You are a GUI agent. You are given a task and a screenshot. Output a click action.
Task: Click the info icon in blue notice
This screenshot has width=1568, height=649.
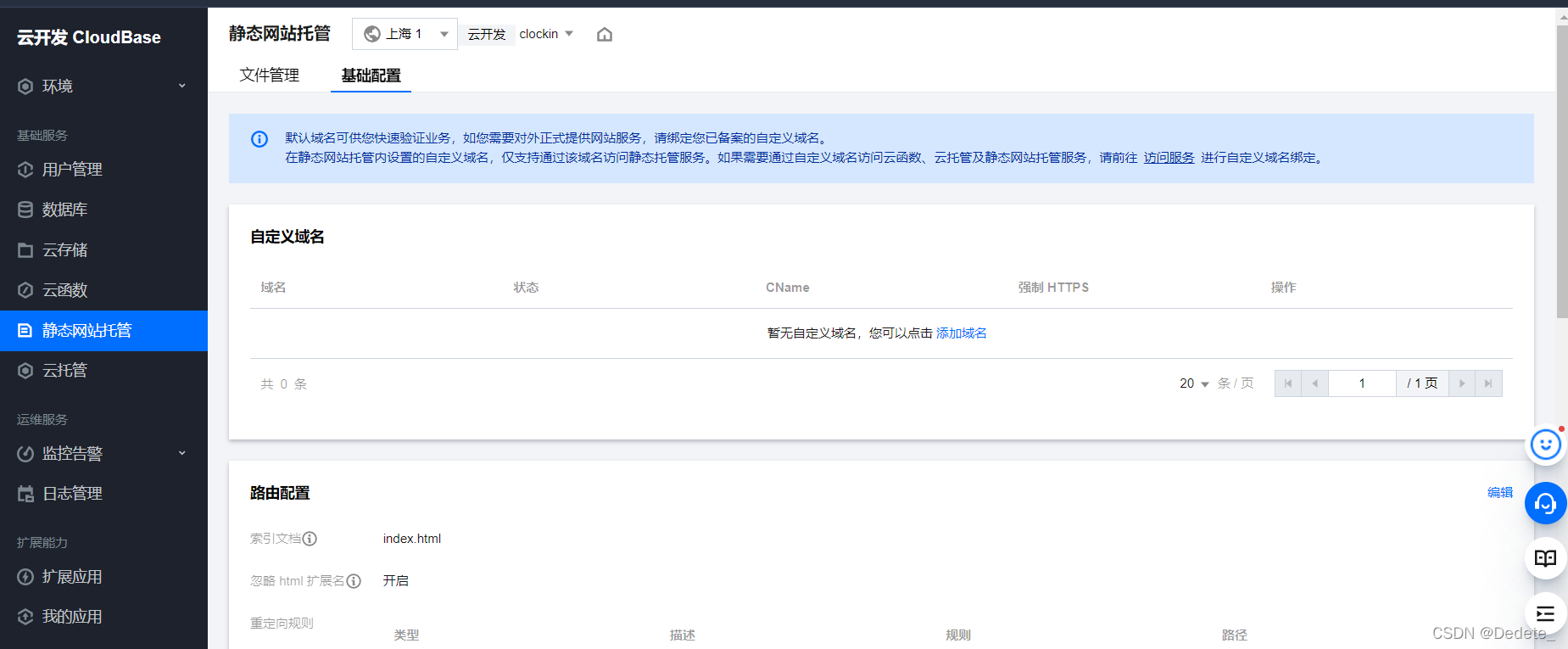tap(259, 139)
